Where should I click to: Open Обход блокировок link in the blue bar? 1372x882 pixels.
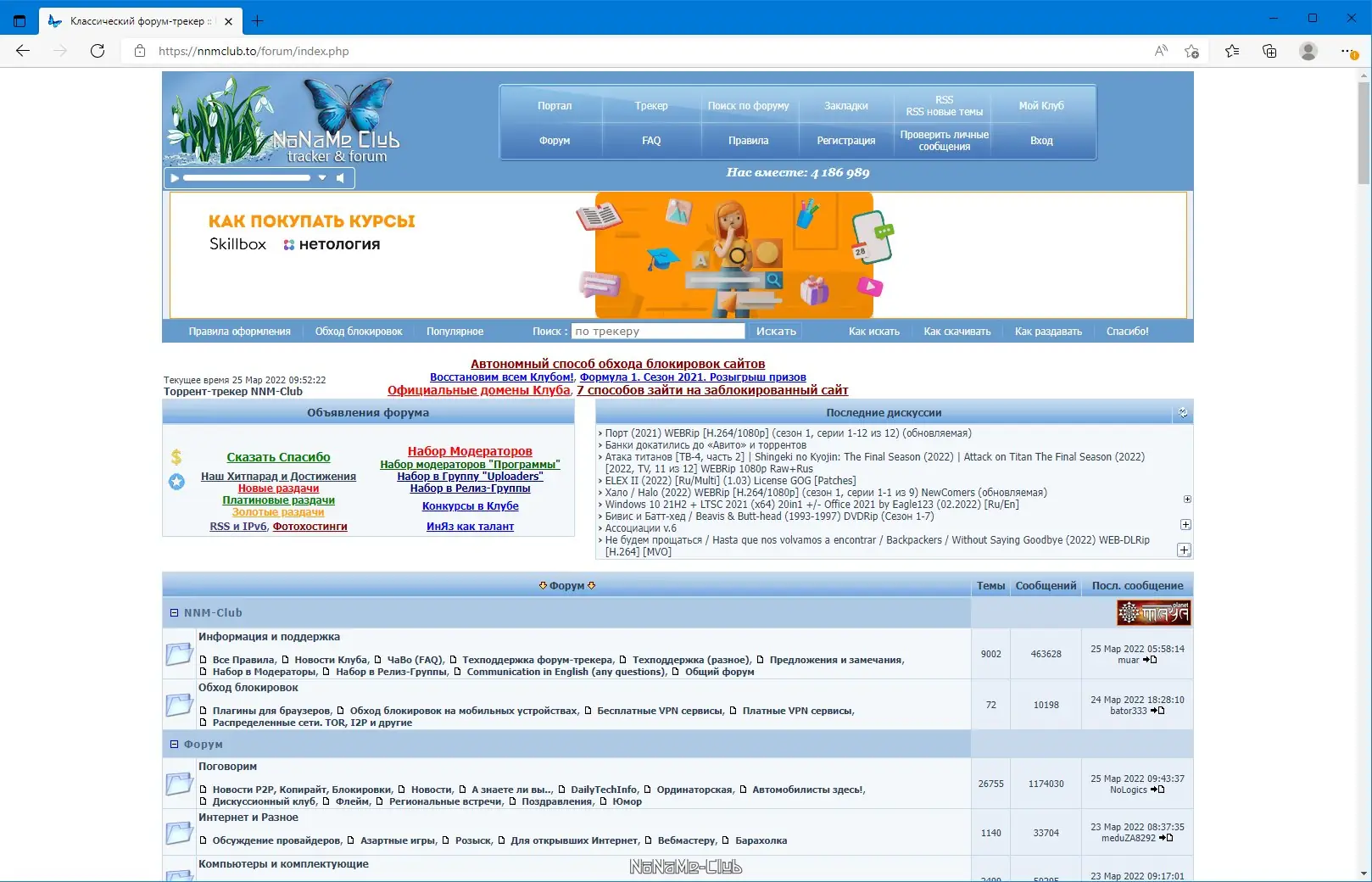click(359, 332)
